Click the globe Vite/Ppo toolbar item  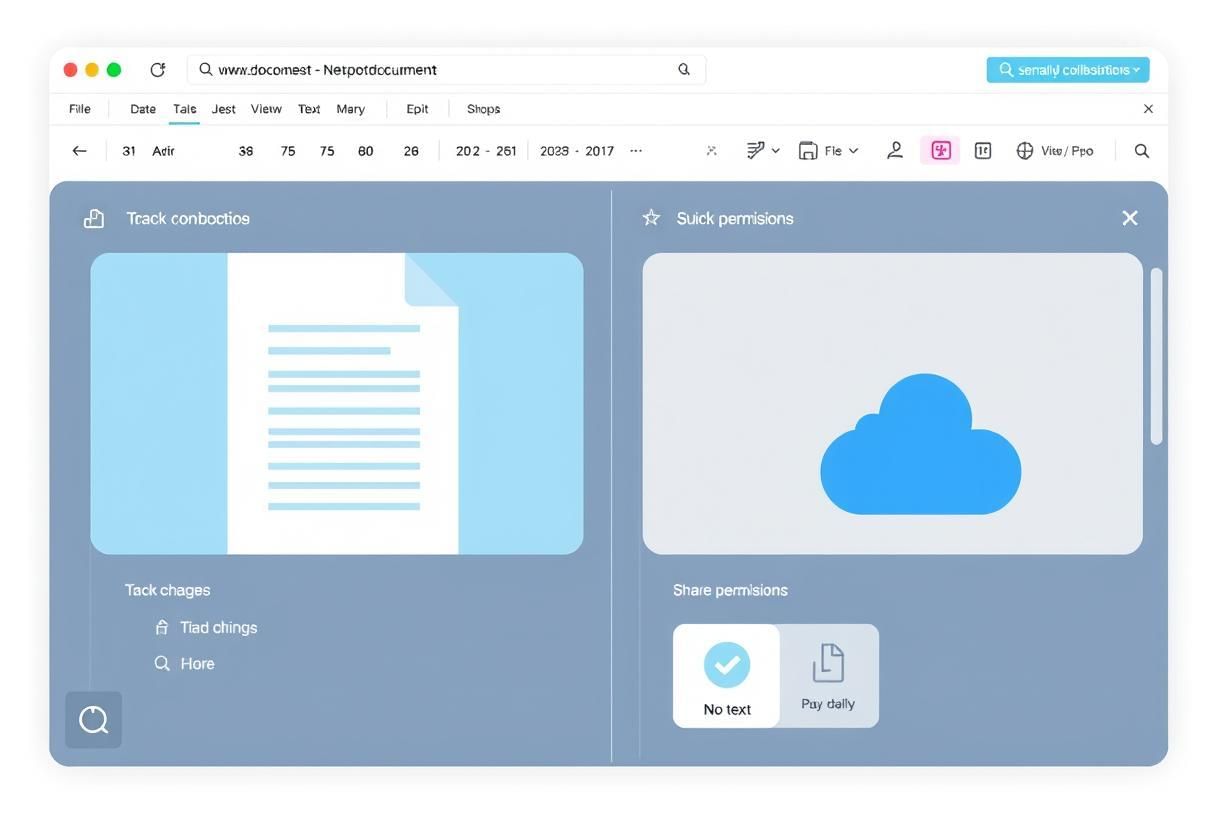[x=1054, y=151]
